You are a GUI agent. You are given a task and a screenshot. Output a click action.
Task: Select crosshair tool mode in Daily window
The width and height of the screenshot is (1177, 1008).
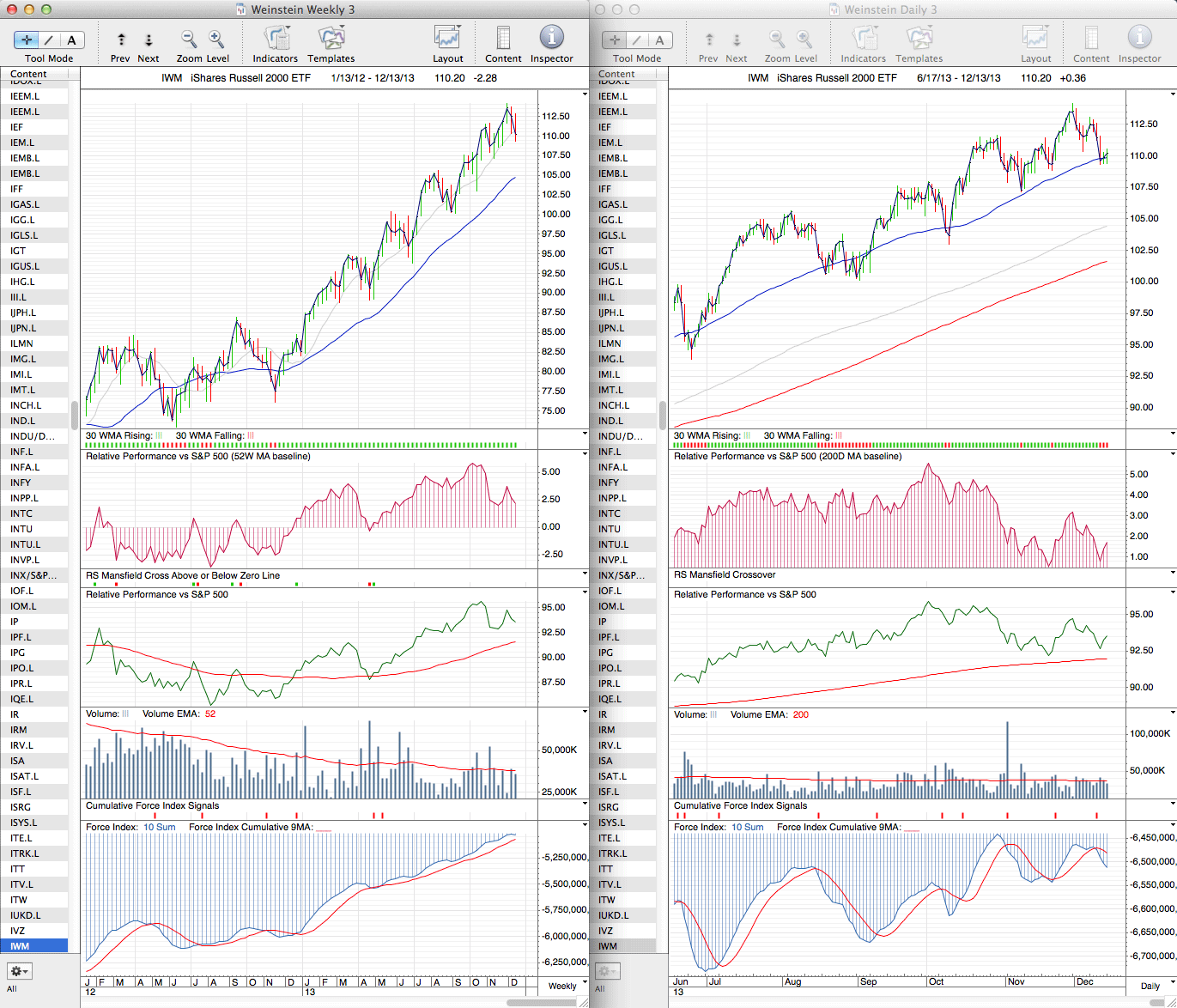coord(615,39)
